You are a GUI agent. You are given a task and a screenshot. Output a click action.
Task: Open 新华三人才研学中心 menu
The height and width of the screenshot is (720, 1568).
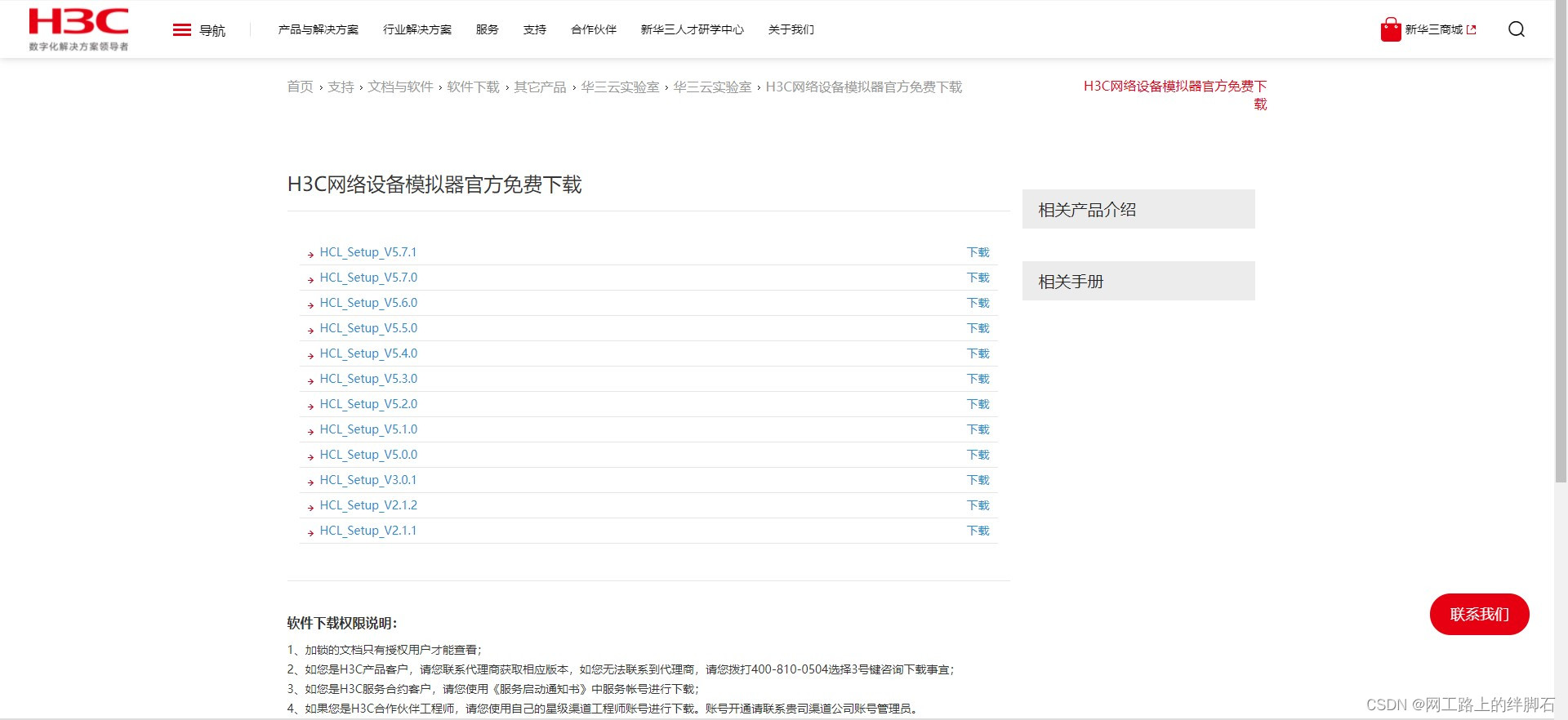click(693, 29)
